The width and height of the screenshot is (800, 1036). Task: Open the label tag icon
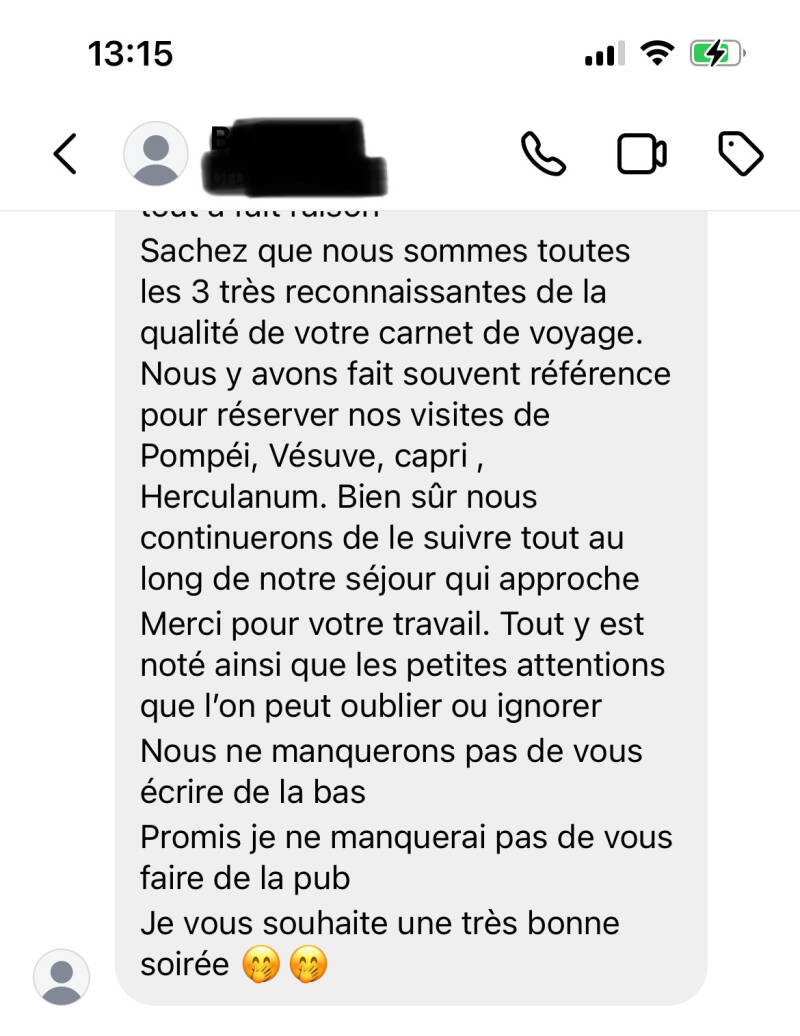[741, 154]
